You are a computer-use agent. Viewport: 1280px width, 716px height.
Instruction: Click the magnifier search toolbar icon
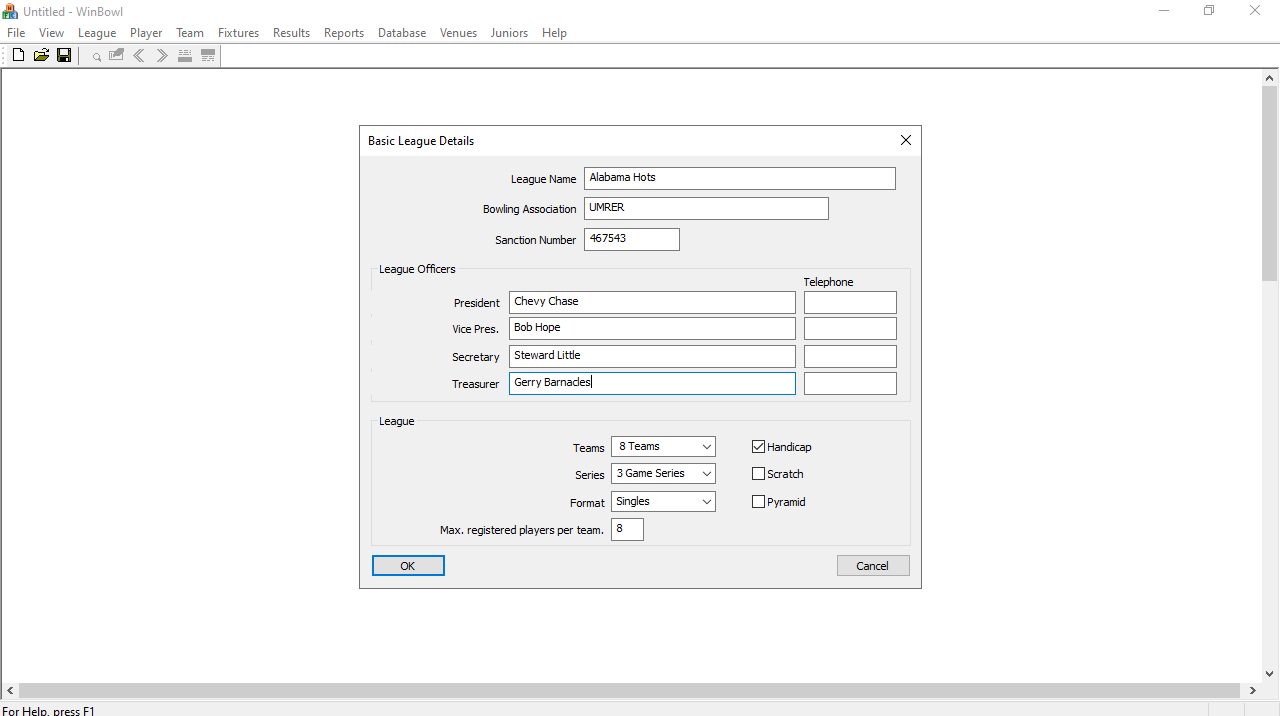coord(97,57)
